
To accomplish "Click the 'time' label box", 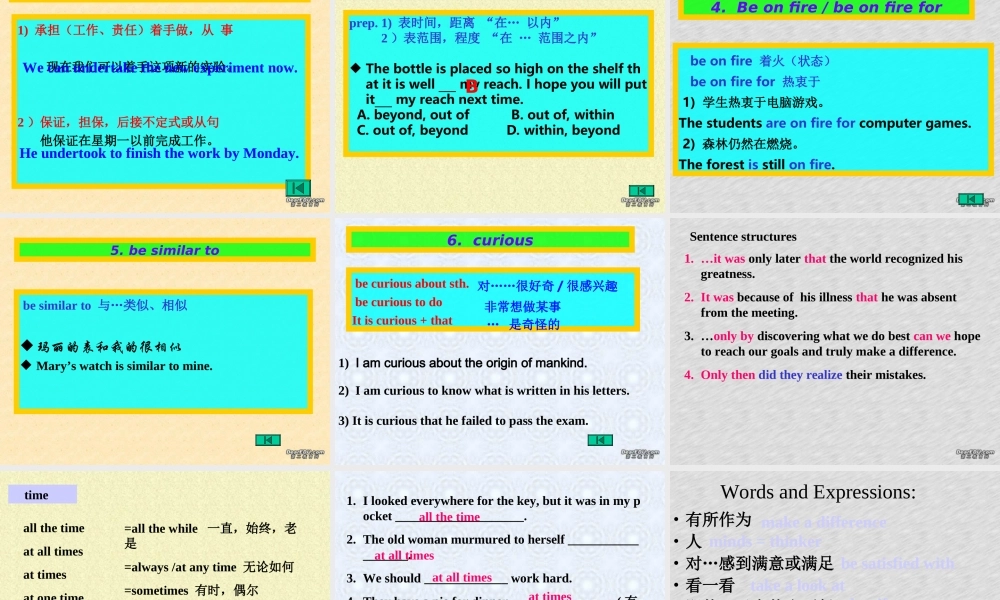I will tap(42, 495).
